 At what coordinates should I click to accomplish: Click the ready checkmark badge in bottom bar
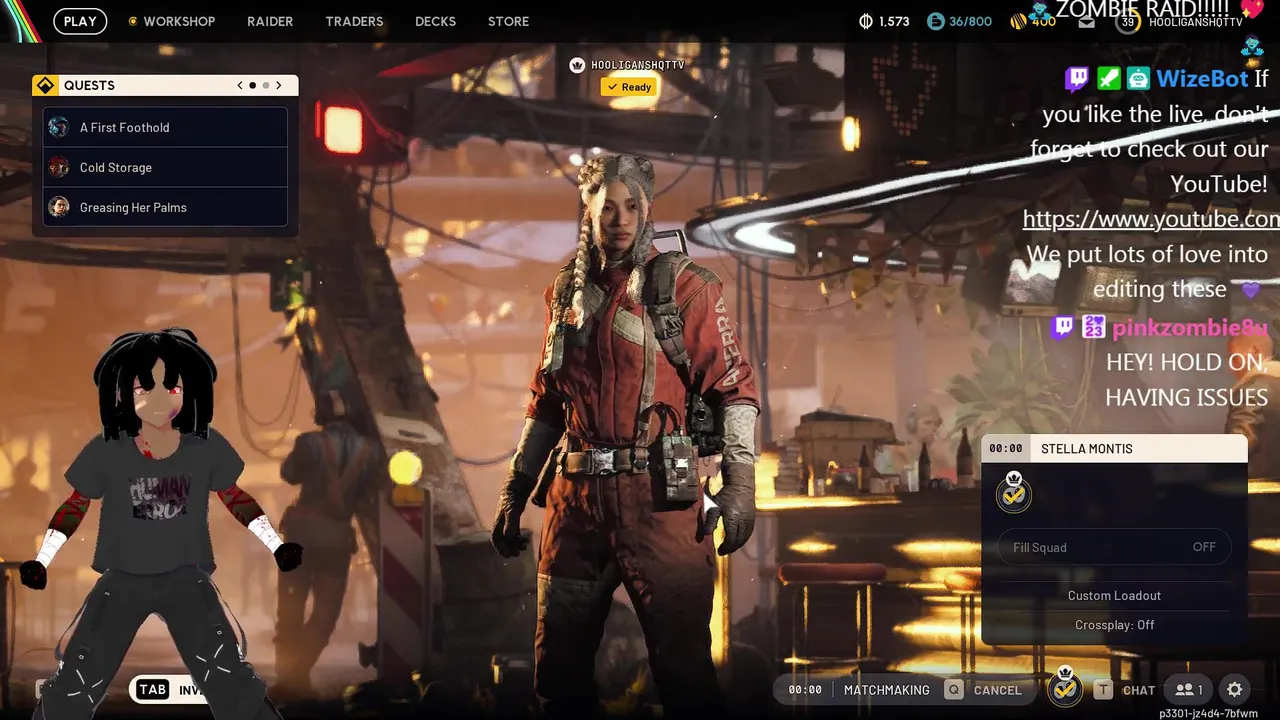[x=1065, y=687]
